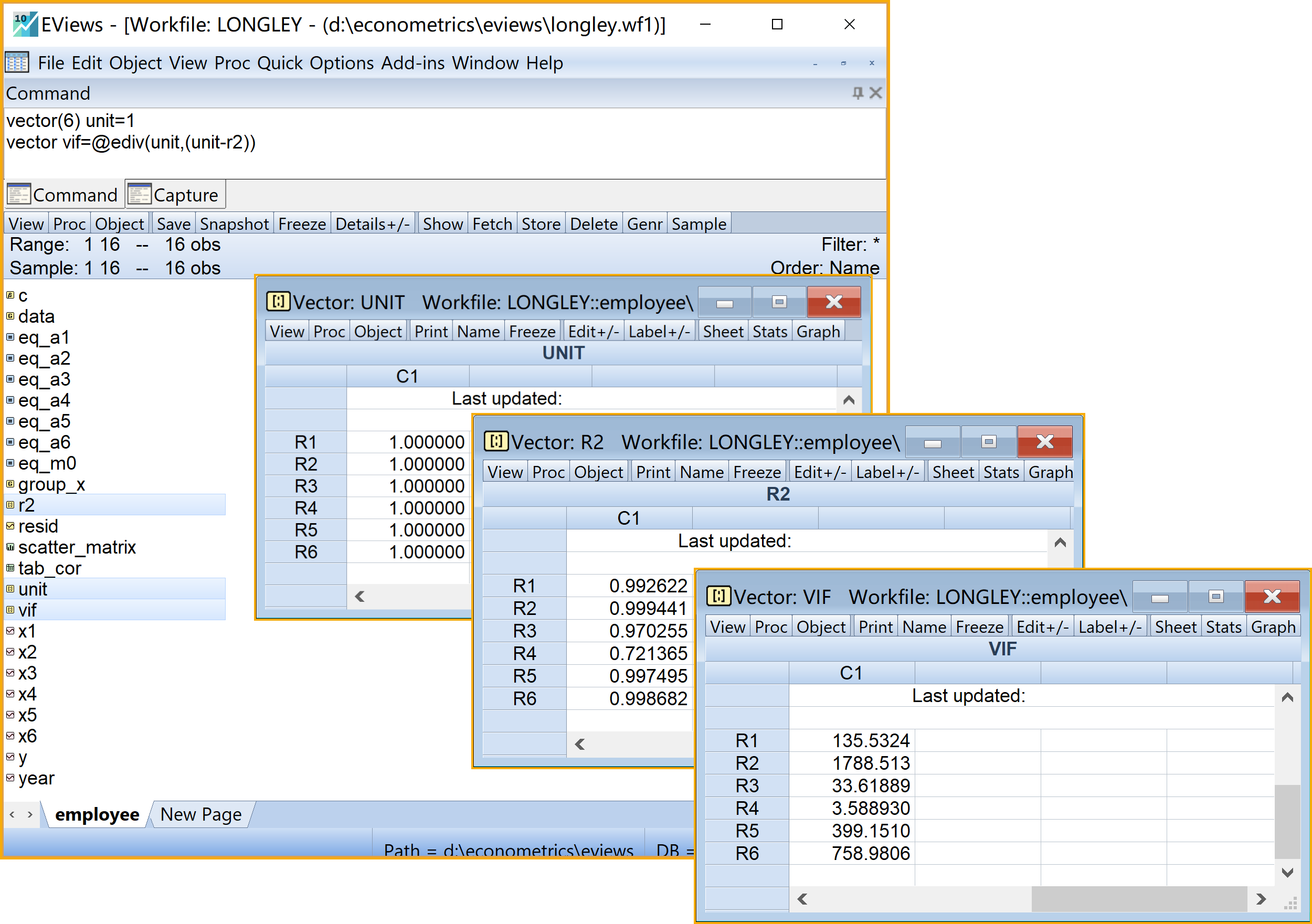This screenshot has width=1312, height=924.
Task: Click the tab_cor table object icon
Action: click(10, 568)
